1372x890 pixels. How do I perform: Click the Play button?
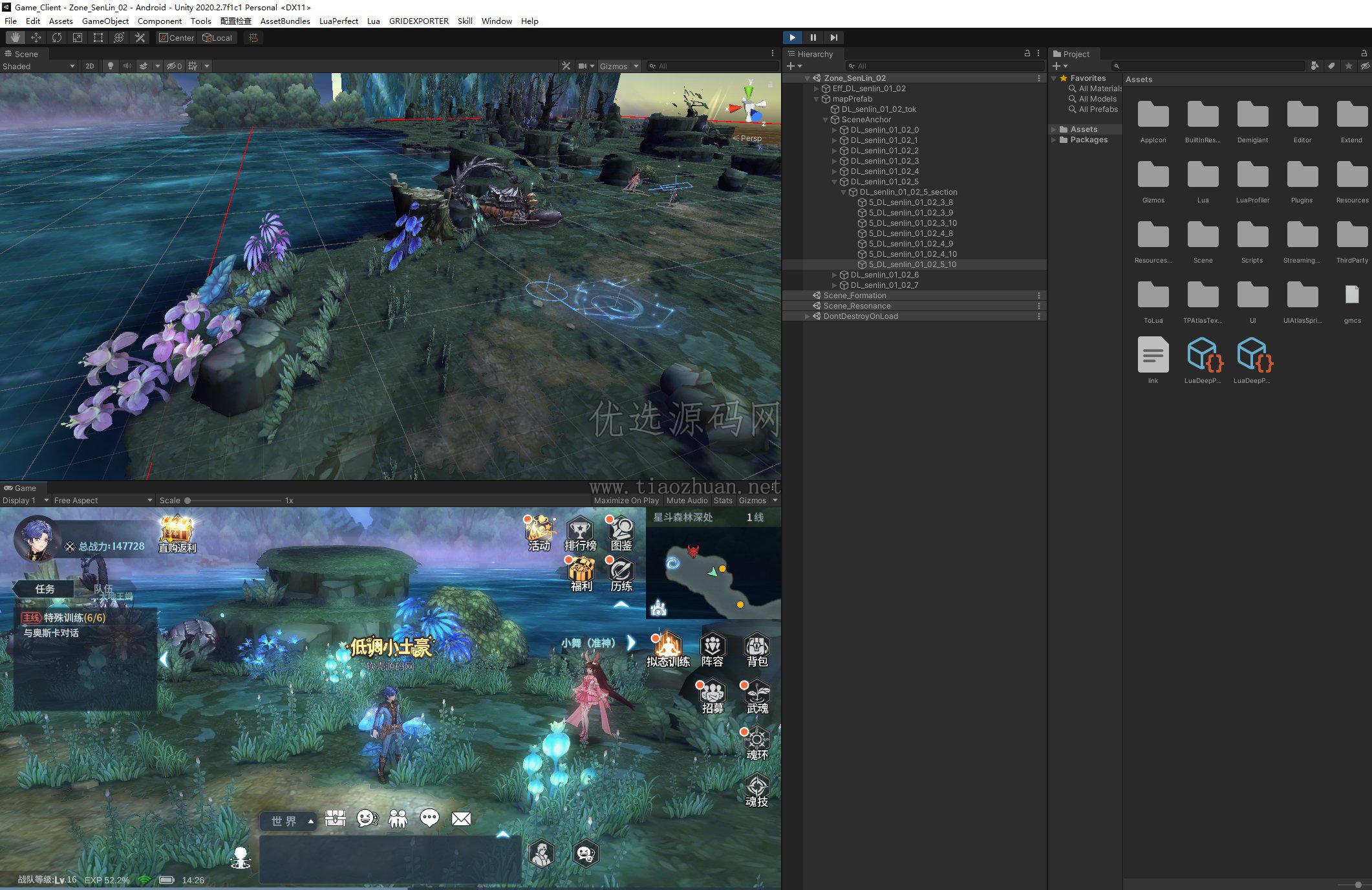(x=793, y=38)
